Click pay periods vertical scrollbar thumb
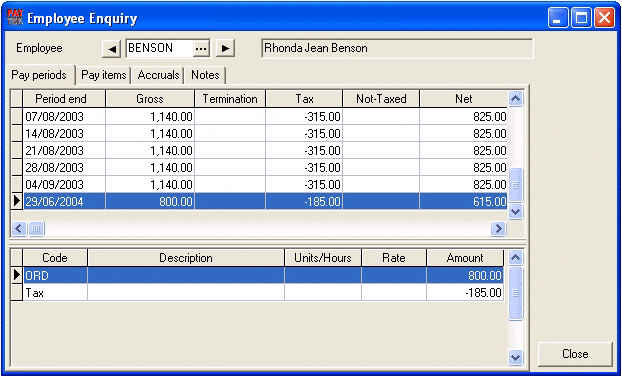 516,185
